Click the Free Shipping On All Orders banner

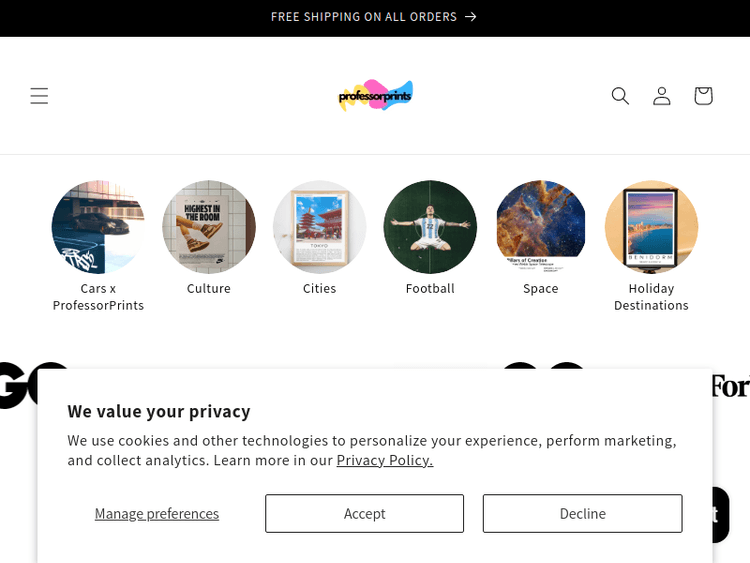point(364,17)
